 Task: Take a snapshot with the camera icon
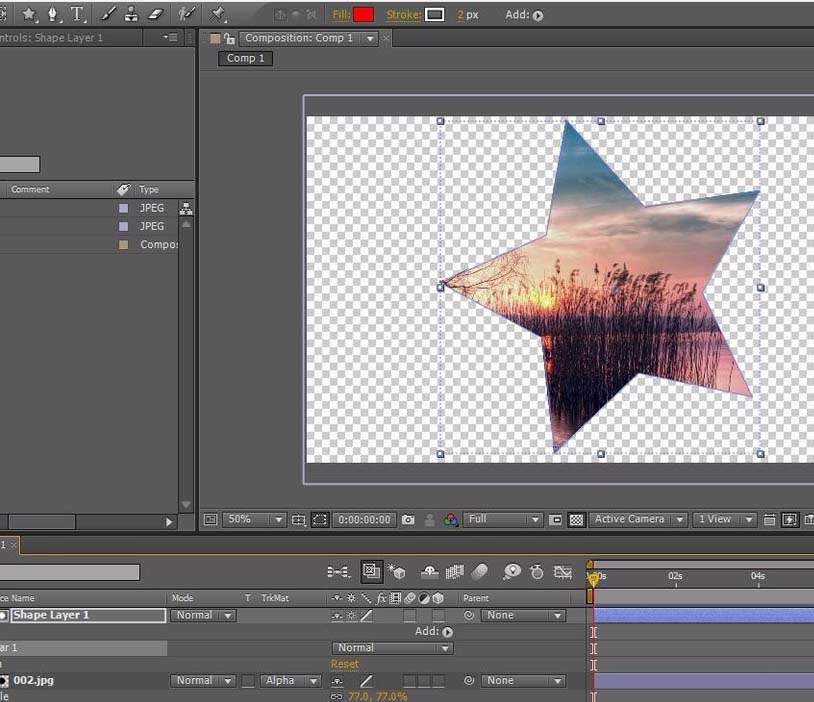tap(408, 520)
